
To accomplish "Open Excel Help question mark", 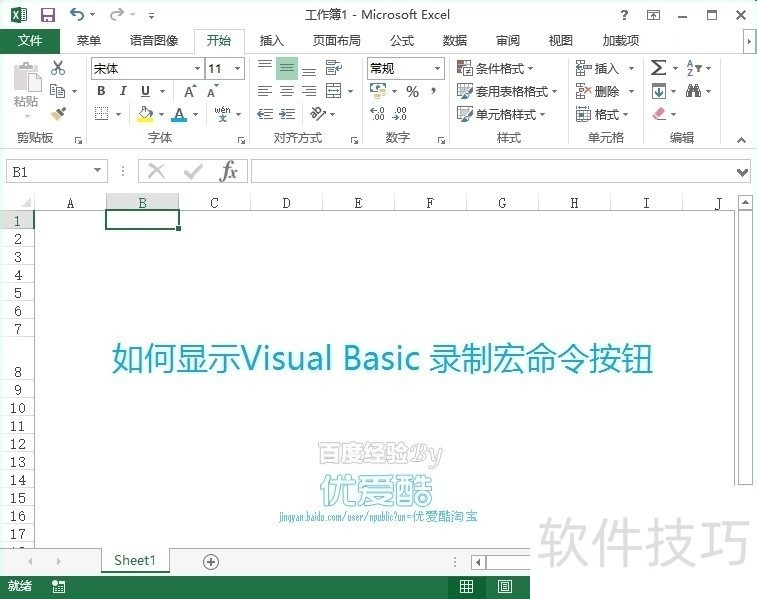I will 624,15.
